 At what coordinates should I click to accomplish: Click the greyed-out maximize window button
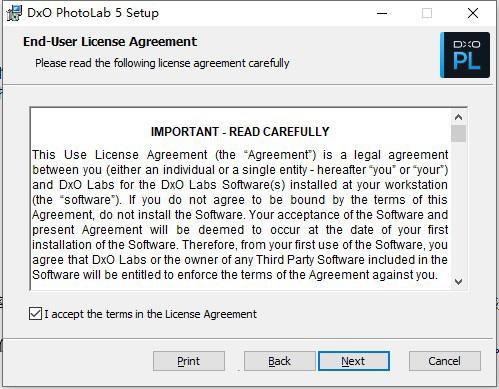[427, 13]
